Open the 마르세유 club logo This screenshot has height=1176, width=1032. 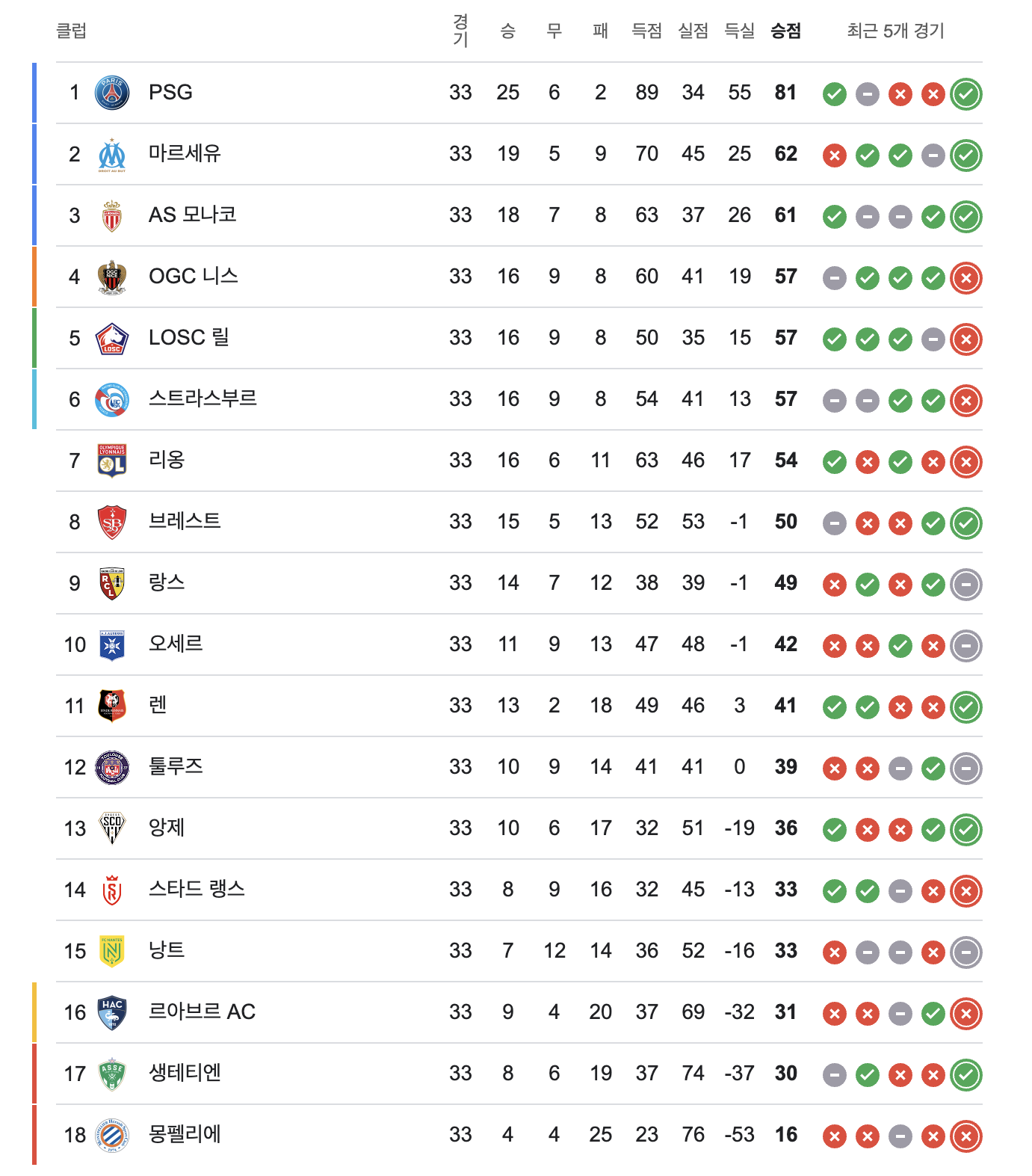(112, 155)
